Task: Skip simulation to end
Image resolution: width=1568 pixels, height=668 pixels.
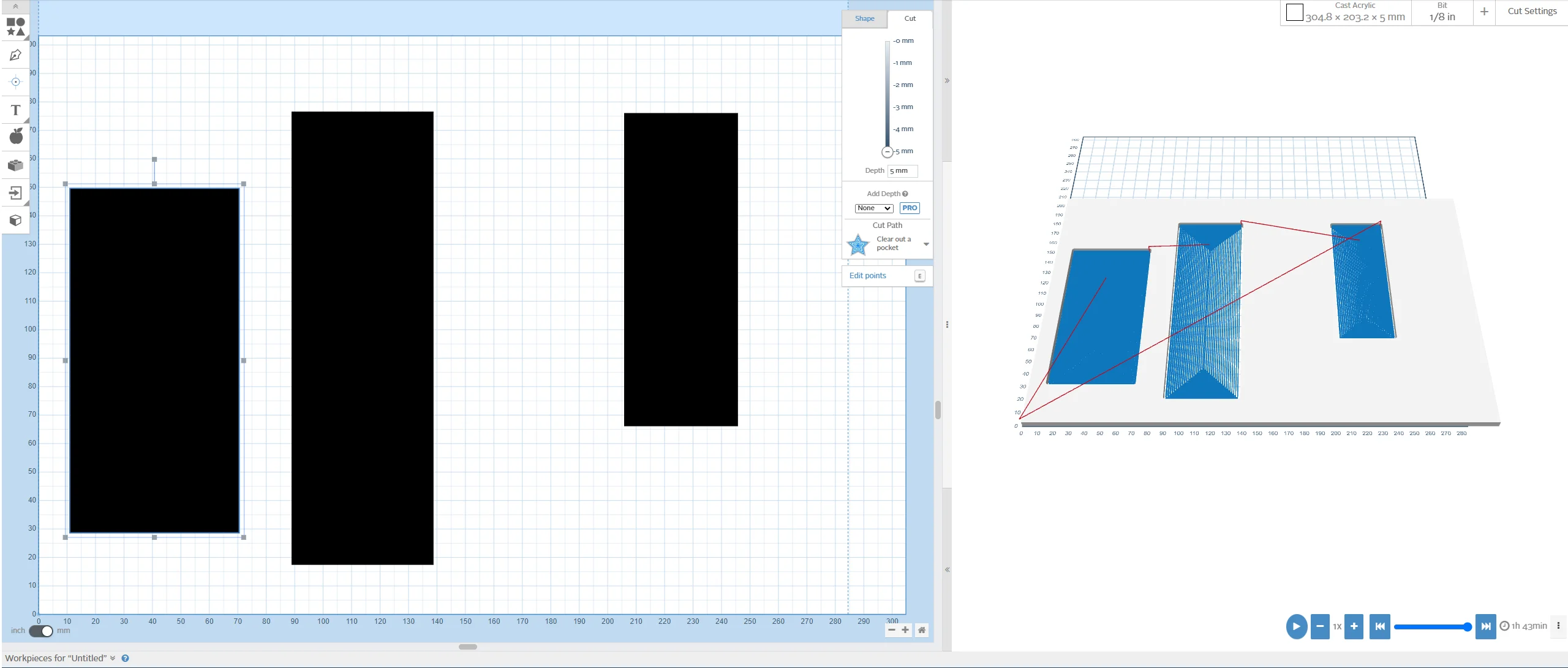Action: tap(1485, 626)
